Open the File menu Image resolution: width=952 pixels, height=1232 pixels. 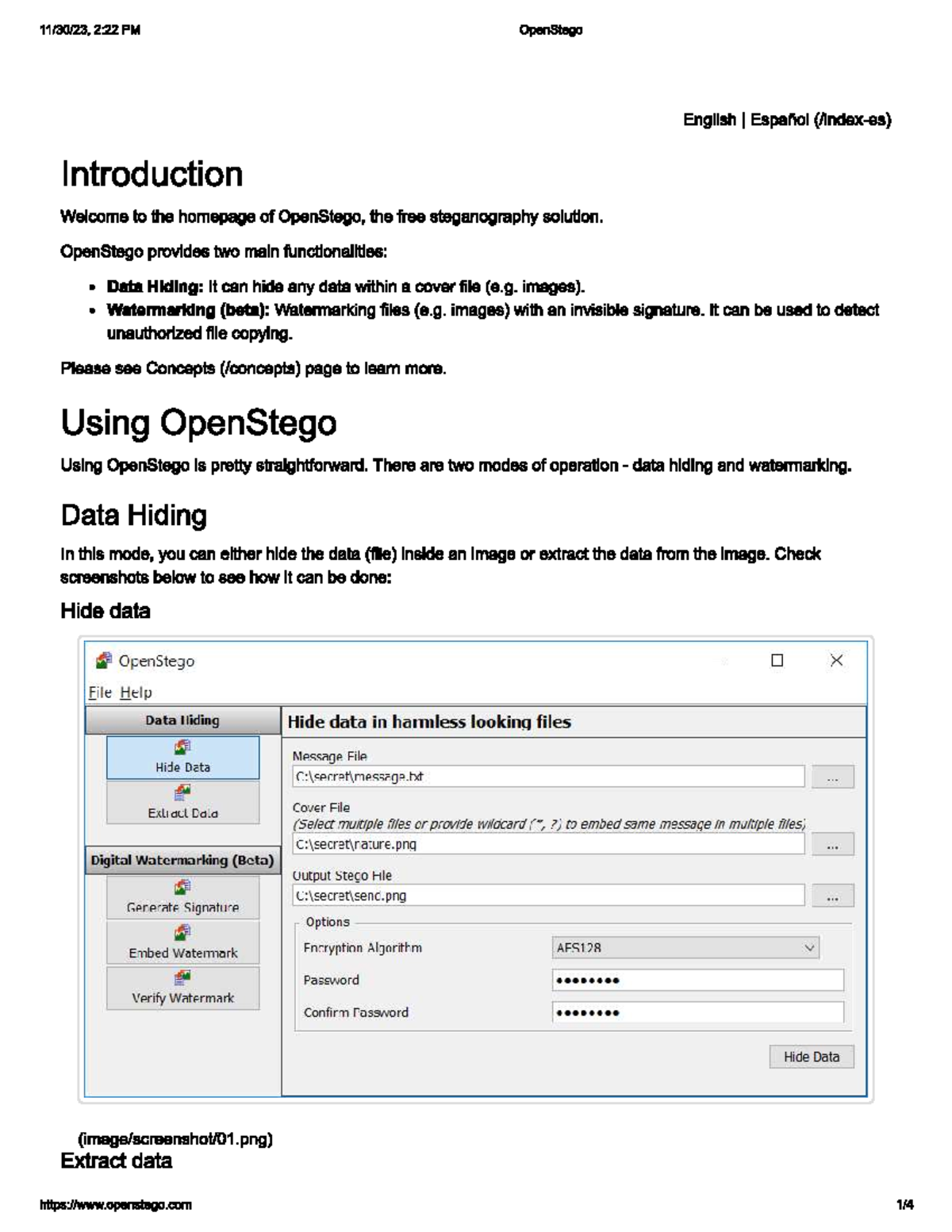100,693
